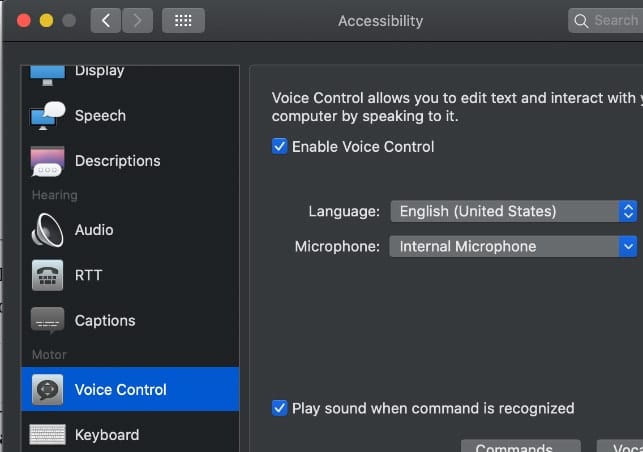Click the Display monitor icon in sidebar

tap(47, 72)
